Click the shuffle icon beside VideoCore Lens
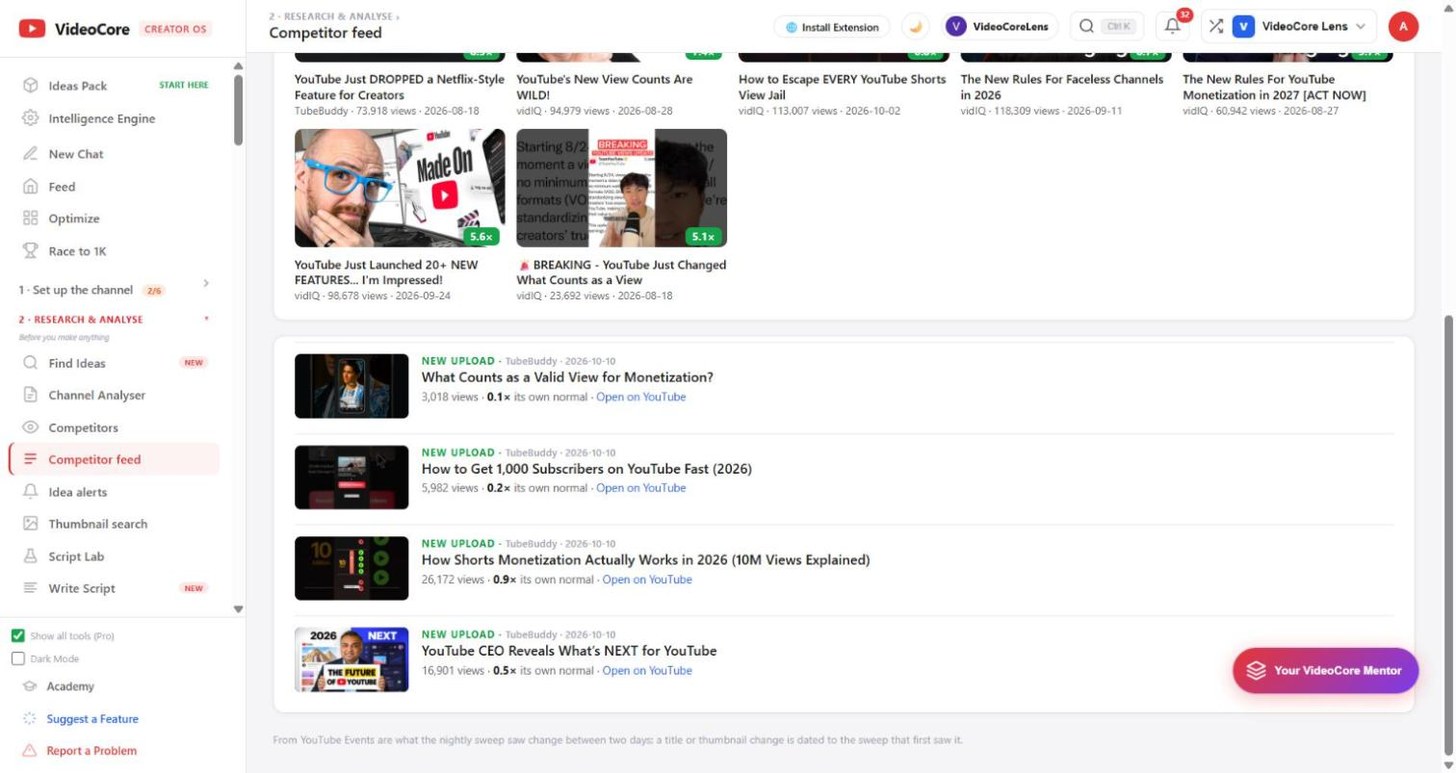The height and width of the screenshot is (773, 1456). [x=1216, y=27]
